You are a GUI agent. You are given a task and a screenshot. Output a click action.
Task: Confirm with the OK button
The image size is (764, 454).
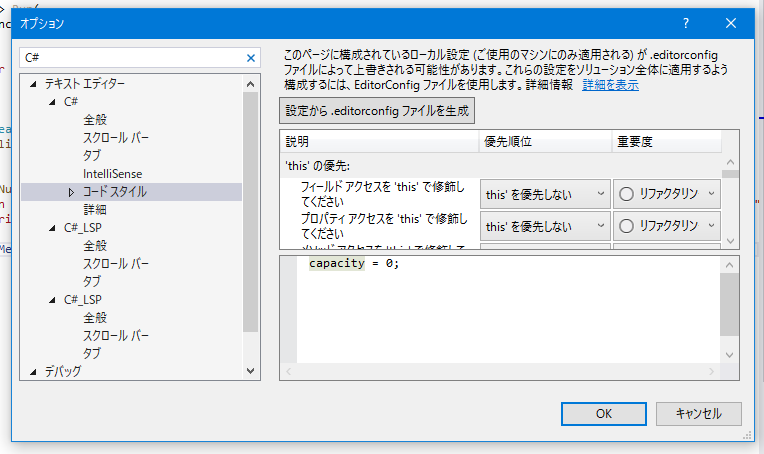604,414
